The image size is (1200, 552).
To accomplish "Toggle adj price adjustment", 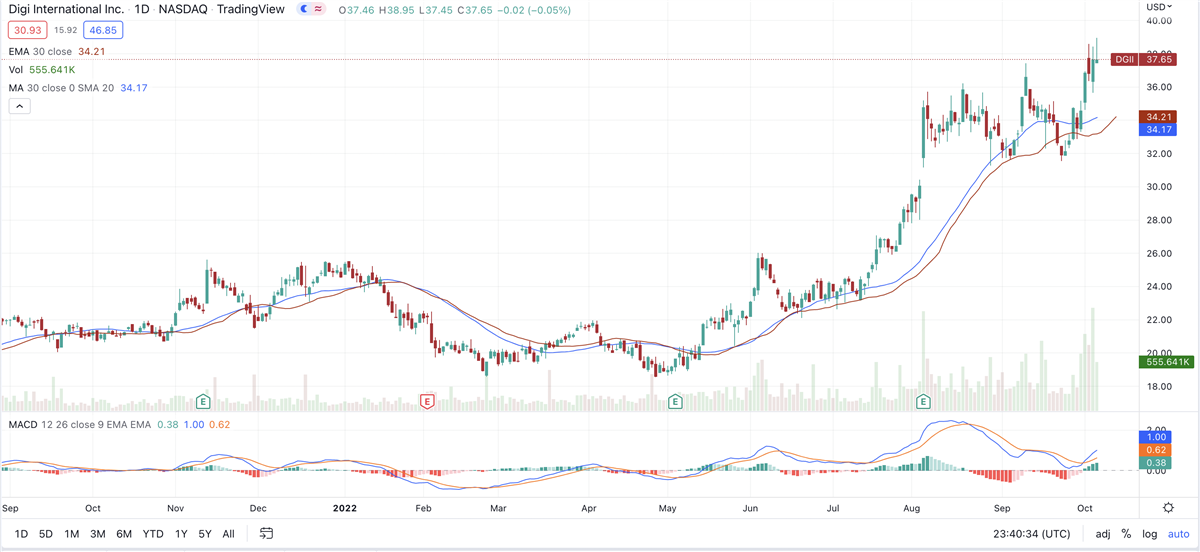I will pyautogui.click(x=1103, y=534).
